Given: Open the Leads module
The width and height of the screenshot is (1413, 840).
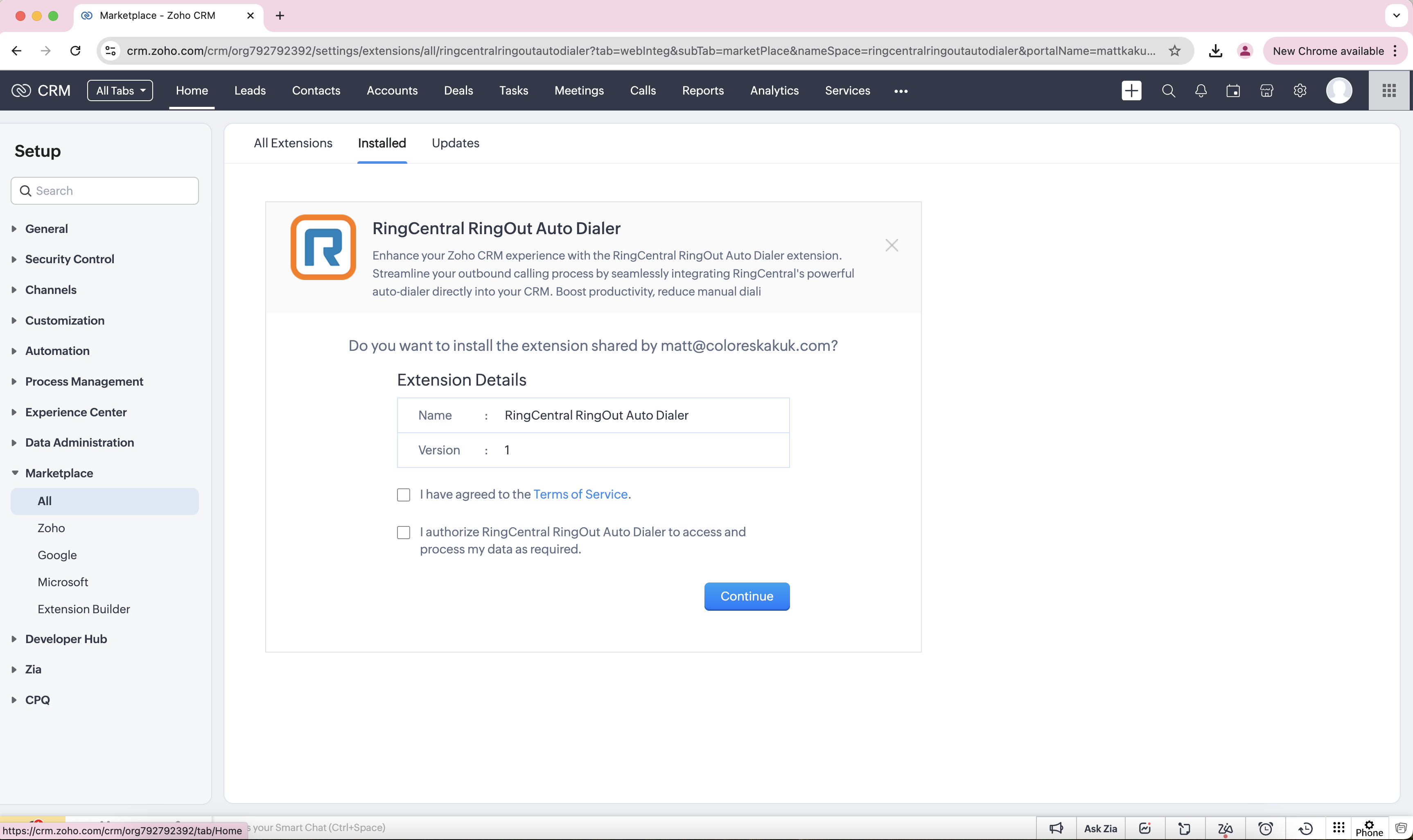Looking at the screenshot, I should coord(250,90).
